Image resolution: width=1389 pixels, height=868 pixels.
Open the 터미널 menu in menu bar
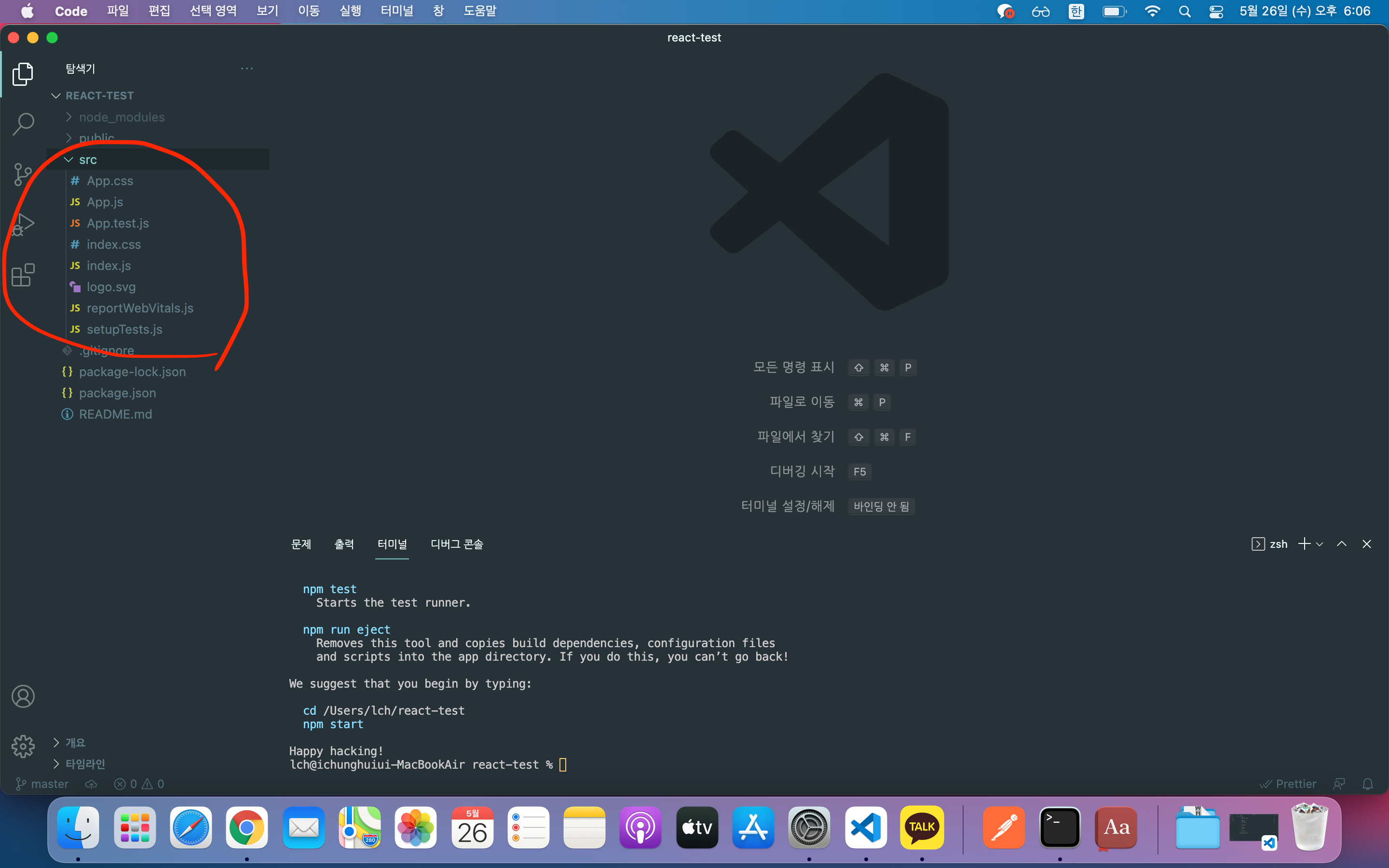tap(396, 11)
